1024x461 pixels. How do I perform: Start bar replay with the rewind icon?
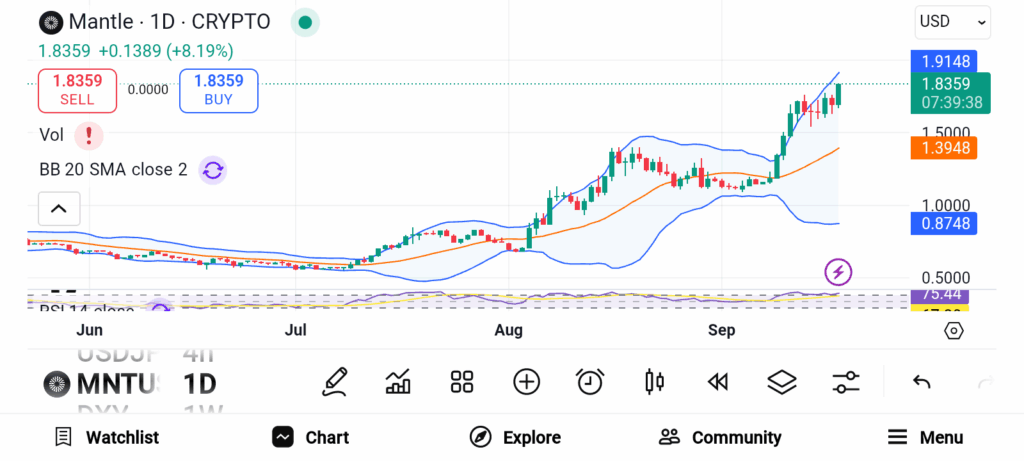(717, 381)
